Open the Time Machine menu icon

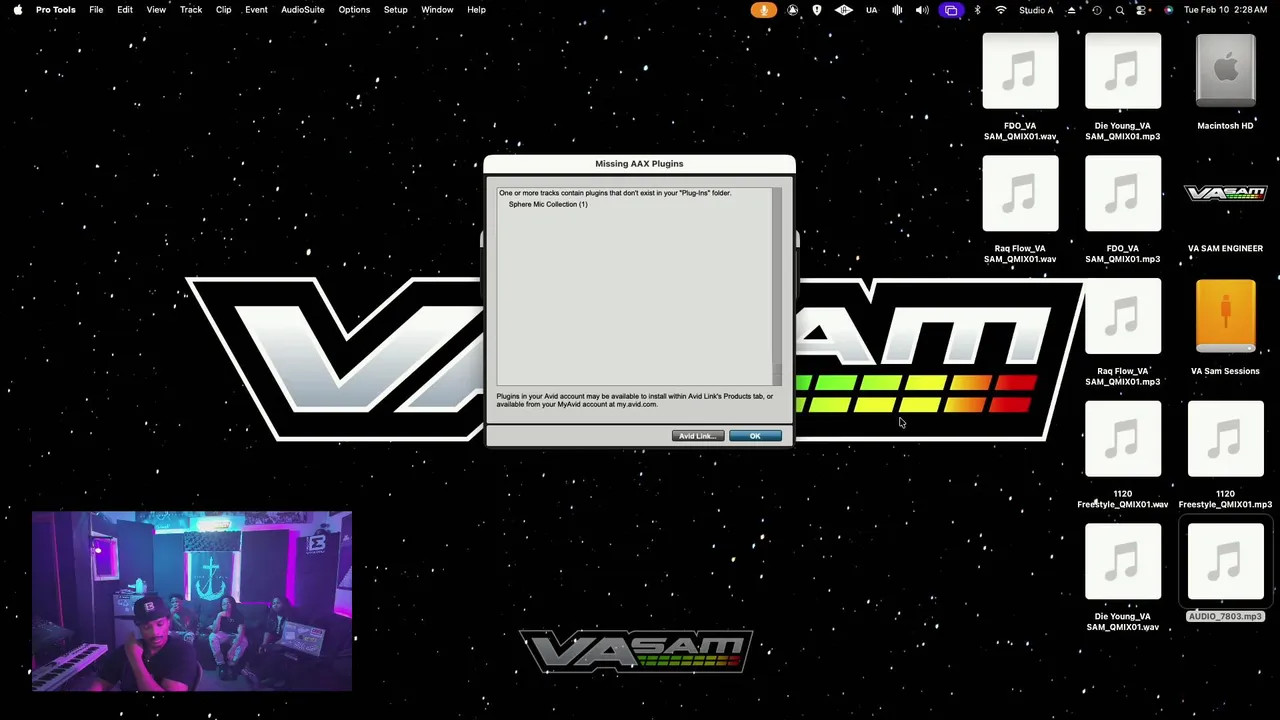point(1097,10)
